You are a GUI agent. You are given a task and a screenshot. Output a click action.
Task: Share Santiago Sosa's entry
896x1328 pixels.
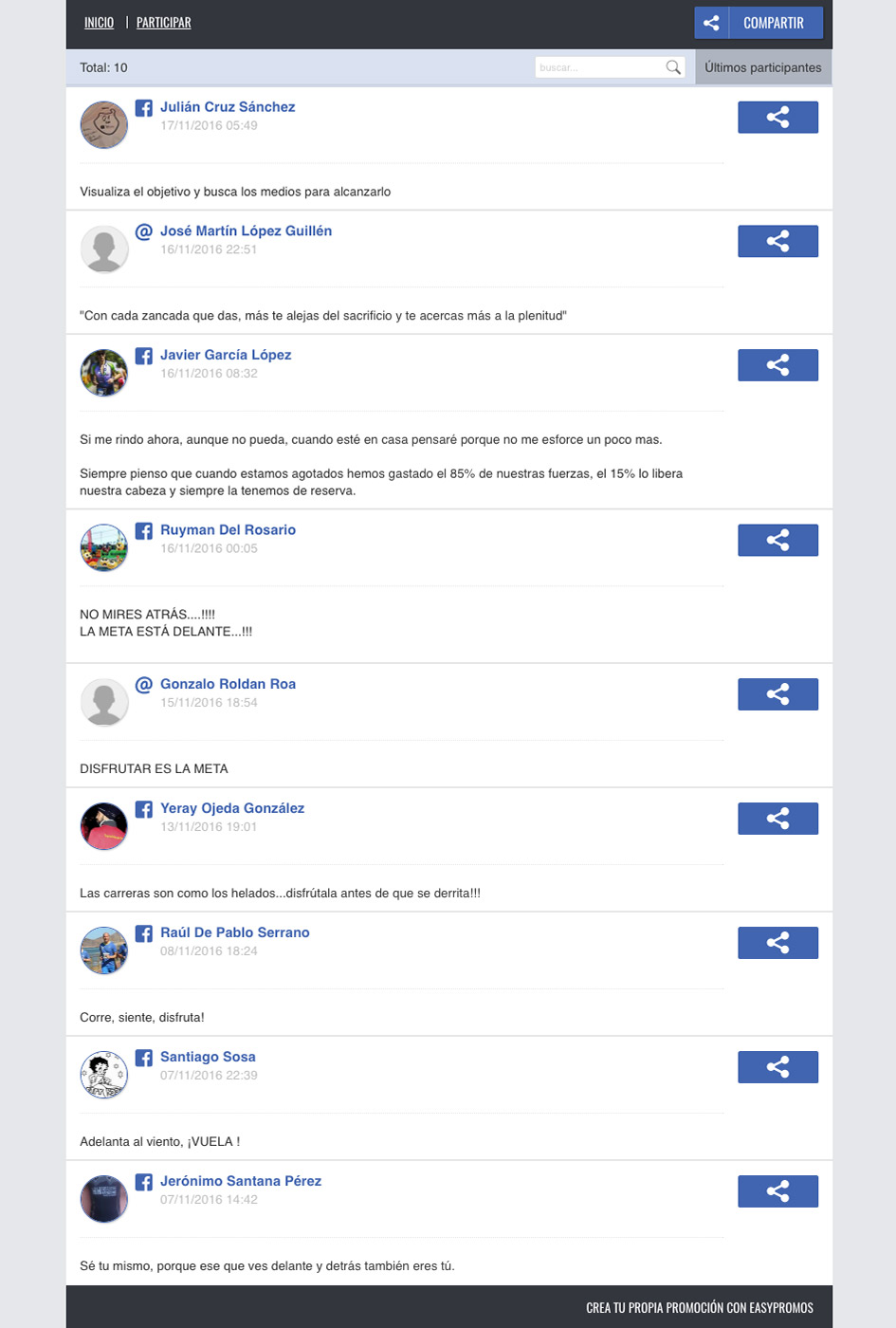(777, 1067)
